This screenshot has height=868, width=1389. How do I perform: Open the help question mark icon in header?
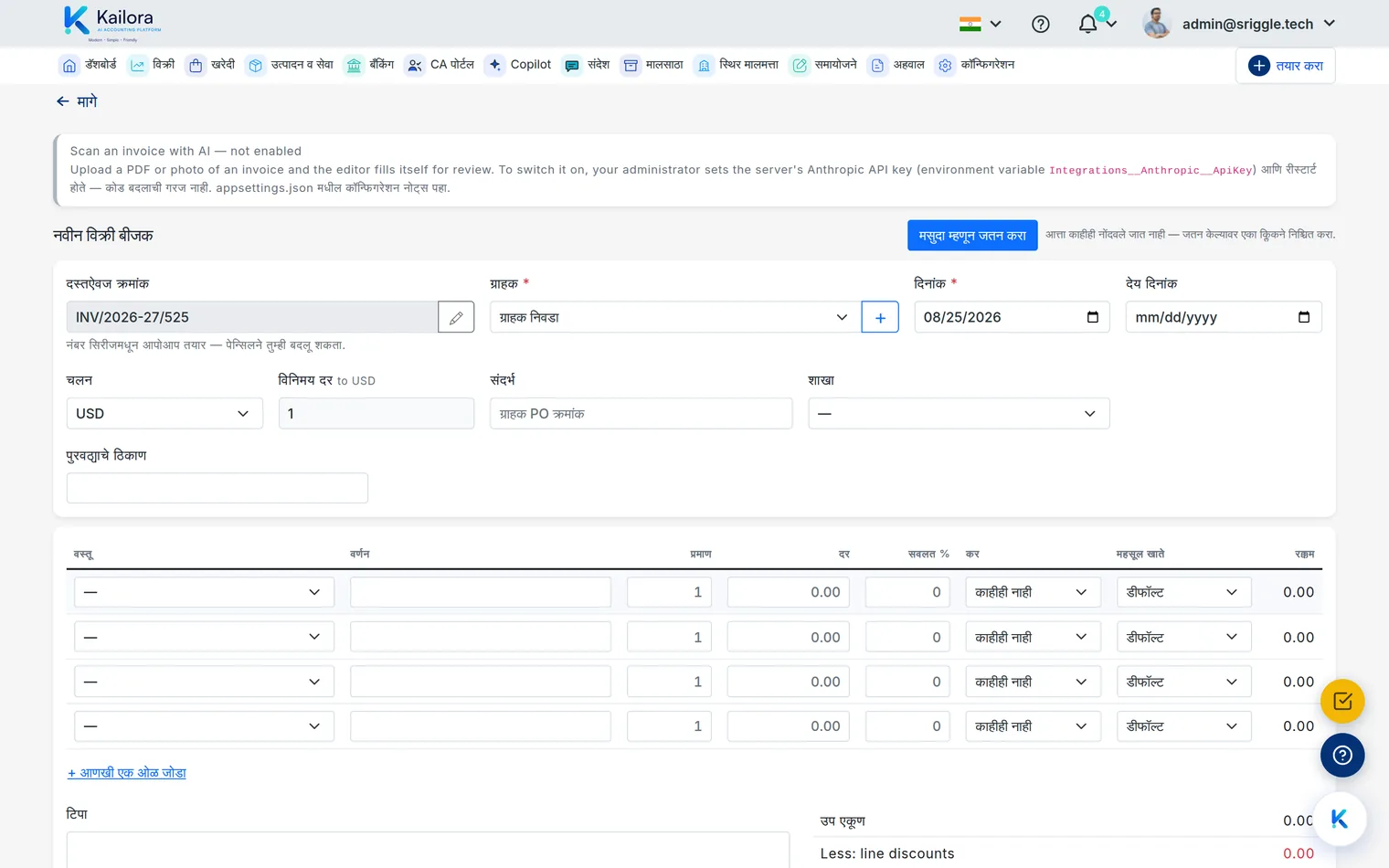(x=1040, y=25)
